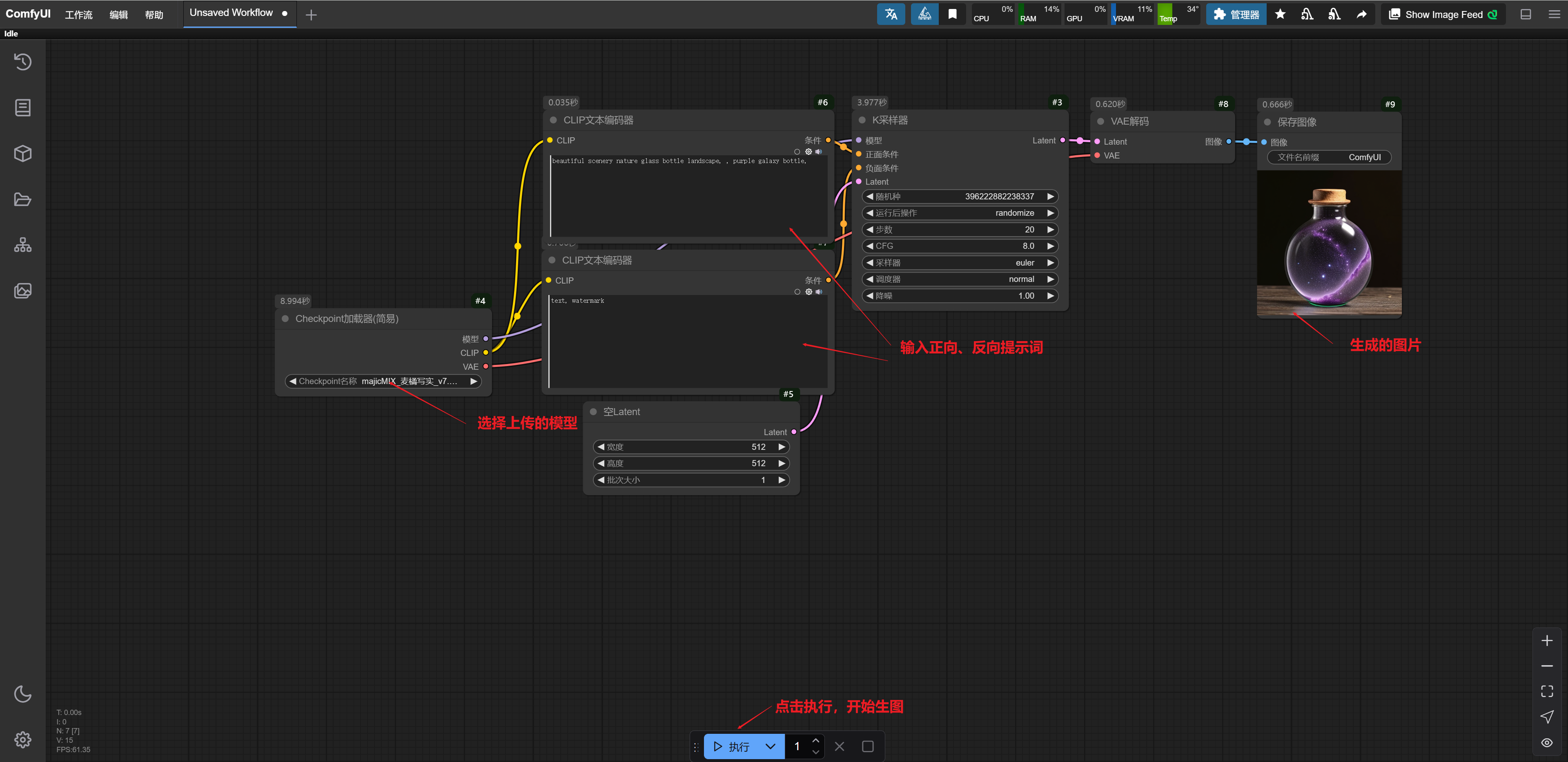Increase the CFG value with right arrow
This screenshot has height=762, width=1568.
tap(1050, 246)
